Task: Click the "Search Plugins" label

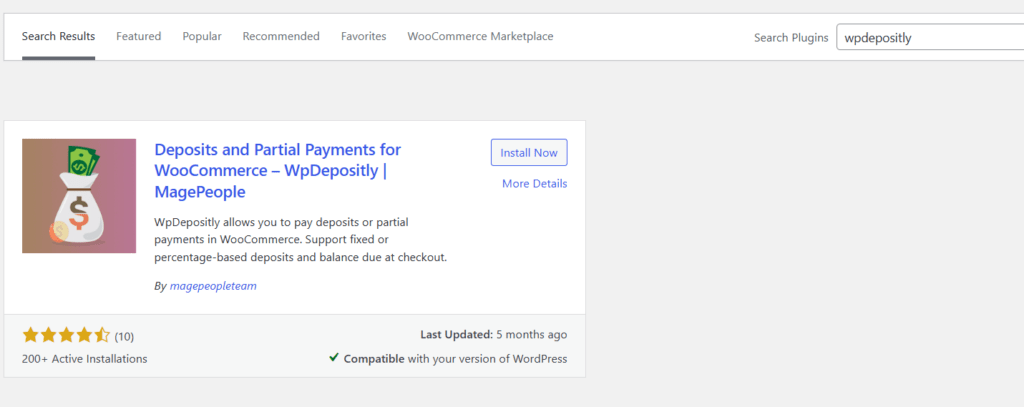Action: pyautogui.click(x=791, y=37)
